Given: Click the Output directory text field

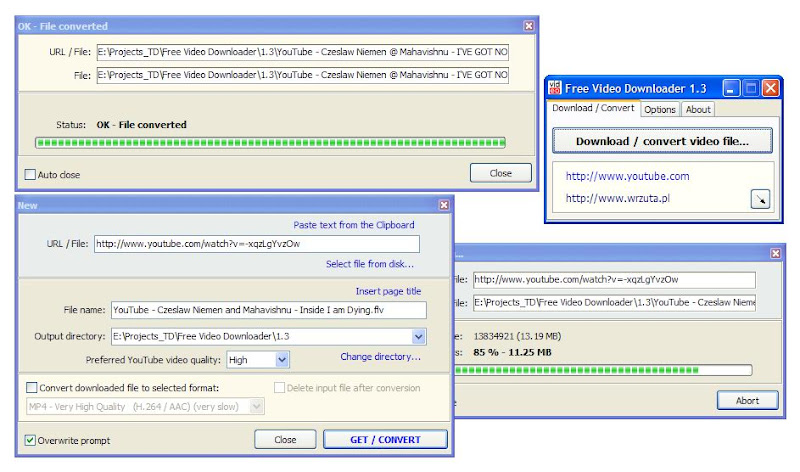Looking at the screenshot, I should click(x=262, y=336).
